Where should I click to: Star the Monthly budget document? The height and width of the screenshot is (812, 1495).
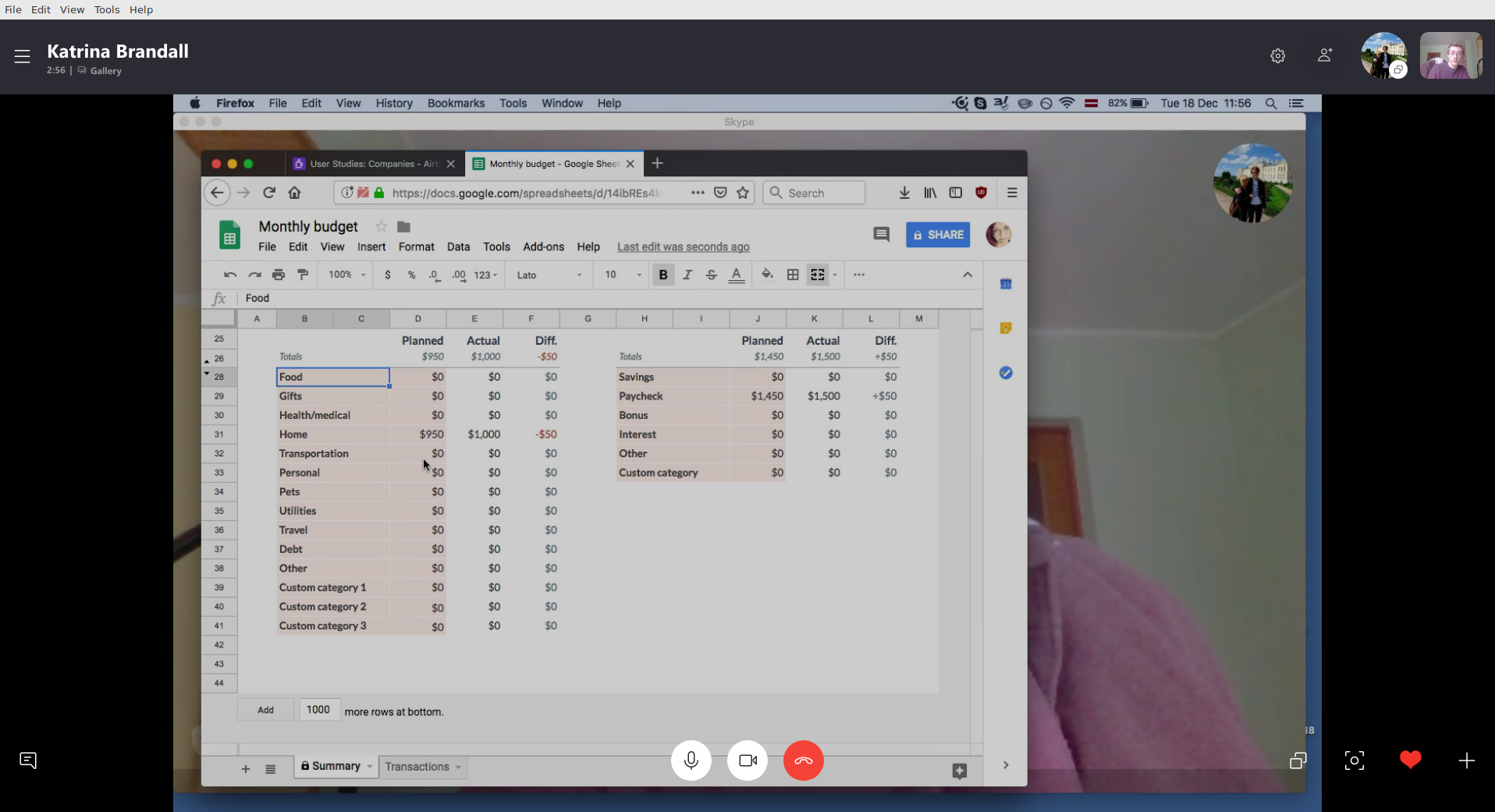point(381,226)
